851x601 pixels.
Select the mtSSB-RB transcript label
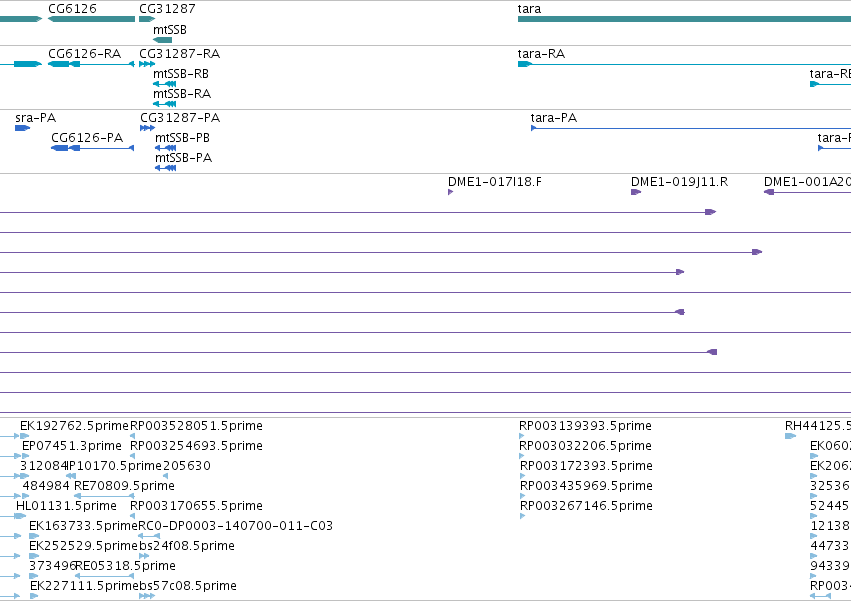pos(181,74)
